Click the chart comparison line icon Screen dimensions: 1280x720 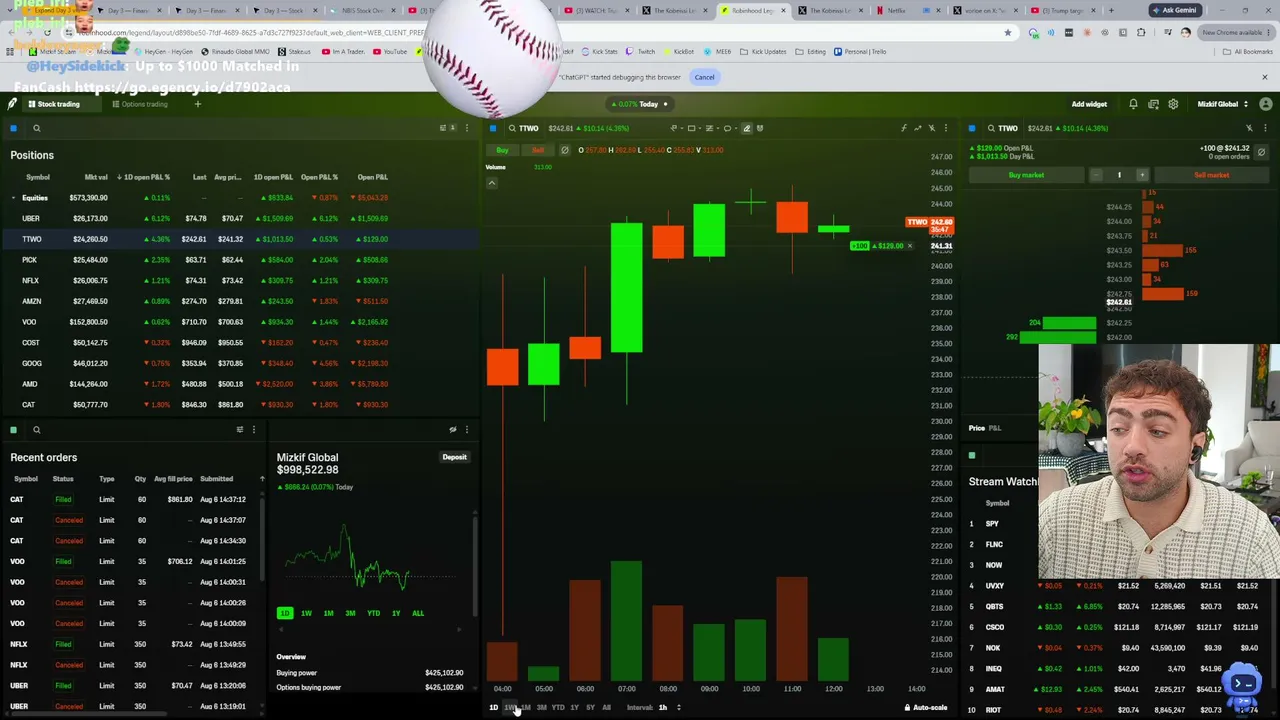pyautogui.click(x=917, y=128)
